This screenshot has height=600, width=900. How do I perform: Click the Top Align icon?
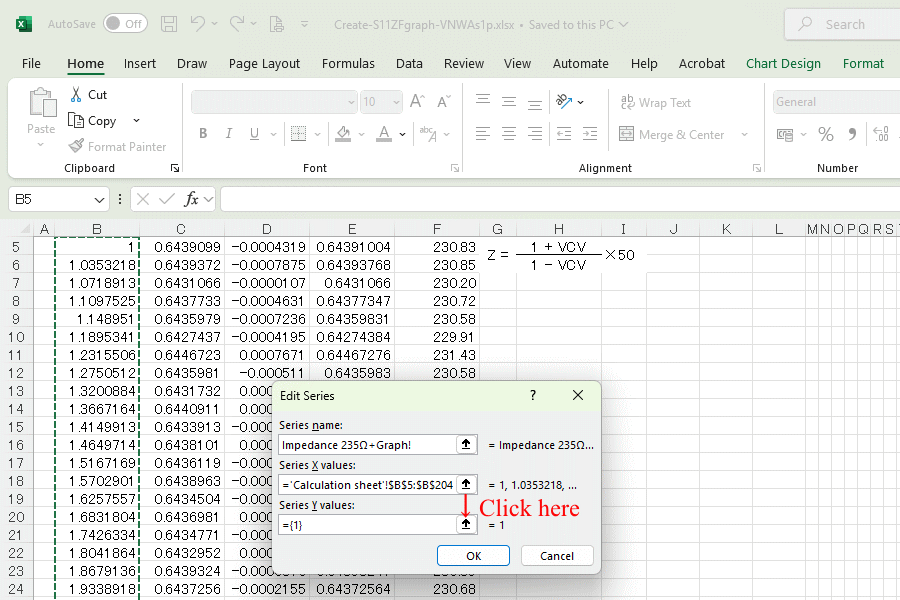click(x=483, y=101)
